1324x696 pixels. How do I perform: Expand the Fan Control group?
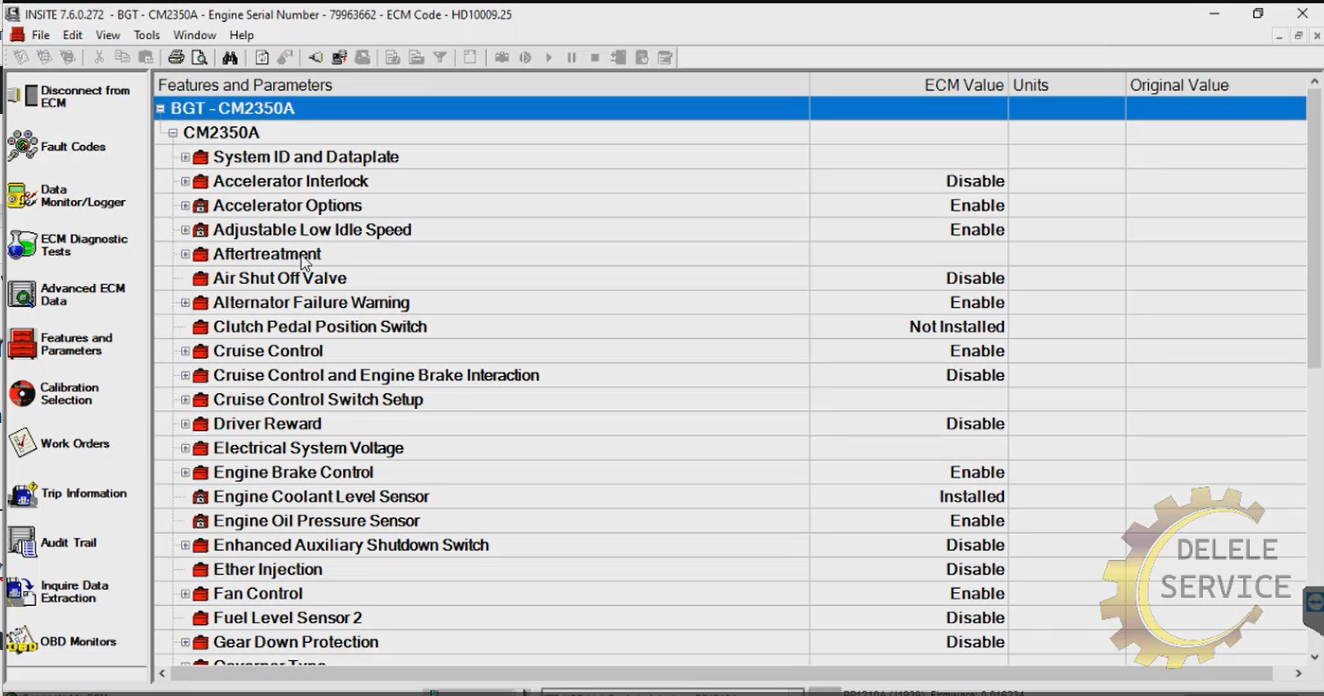tap(185, 593)
